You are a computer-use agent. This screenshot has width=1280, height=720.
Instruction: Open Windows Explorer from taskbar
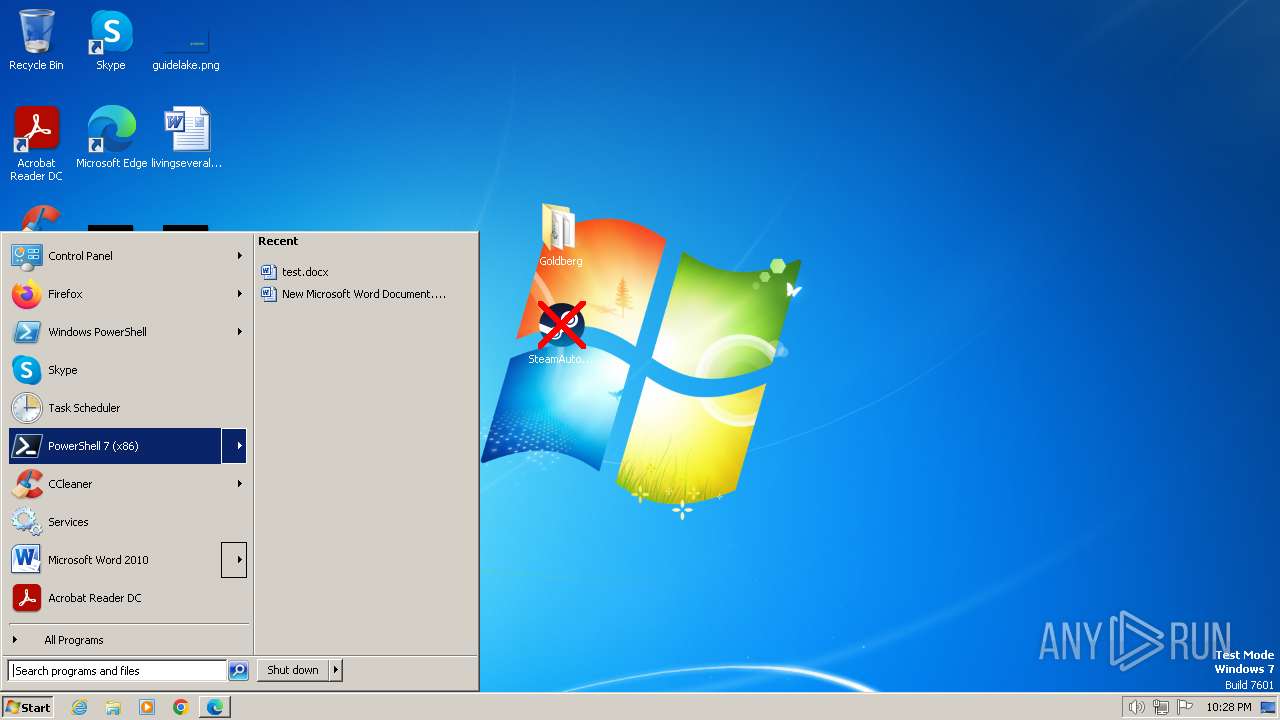113,707
